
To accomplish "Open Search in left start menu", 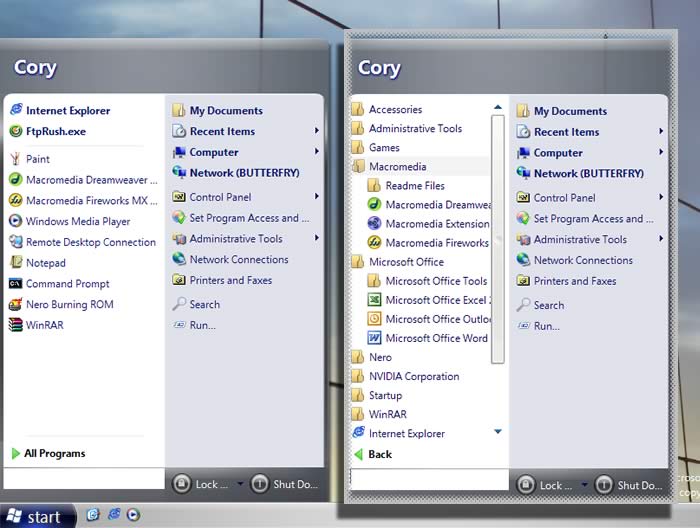I will coord(197,304).
